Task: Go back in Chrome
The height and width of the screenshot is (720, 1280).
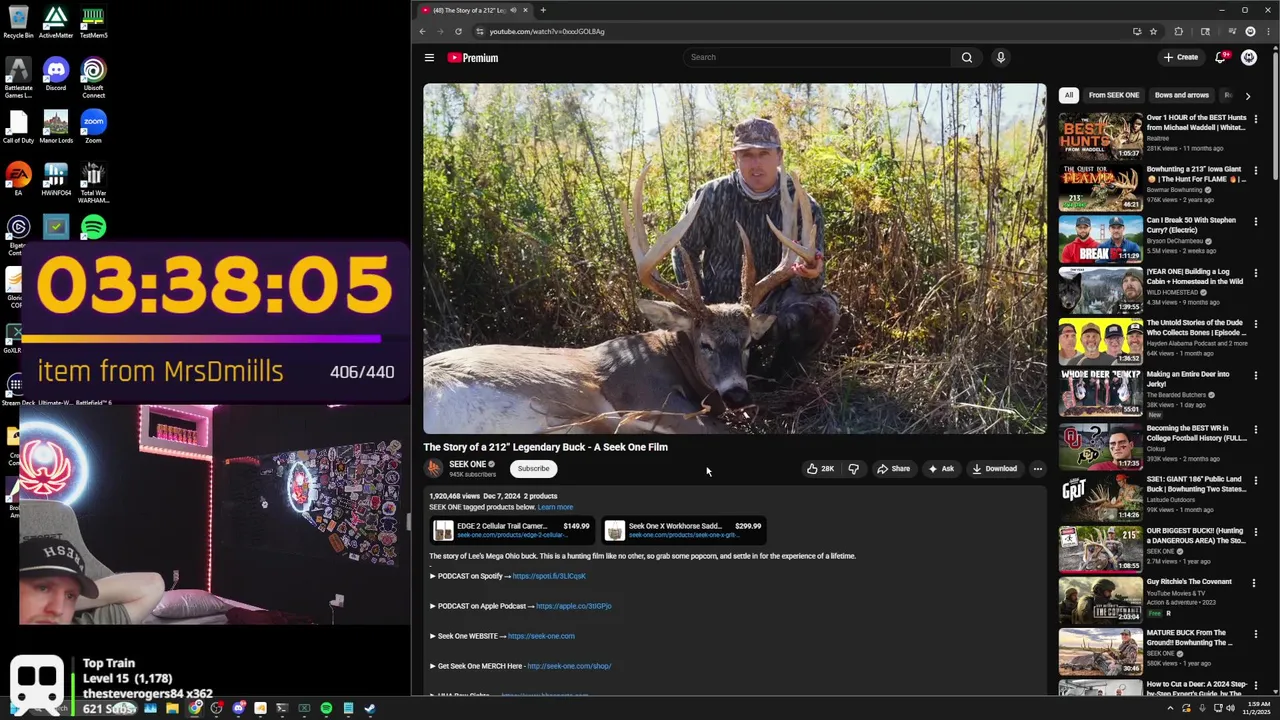Action: pos(422,31)
